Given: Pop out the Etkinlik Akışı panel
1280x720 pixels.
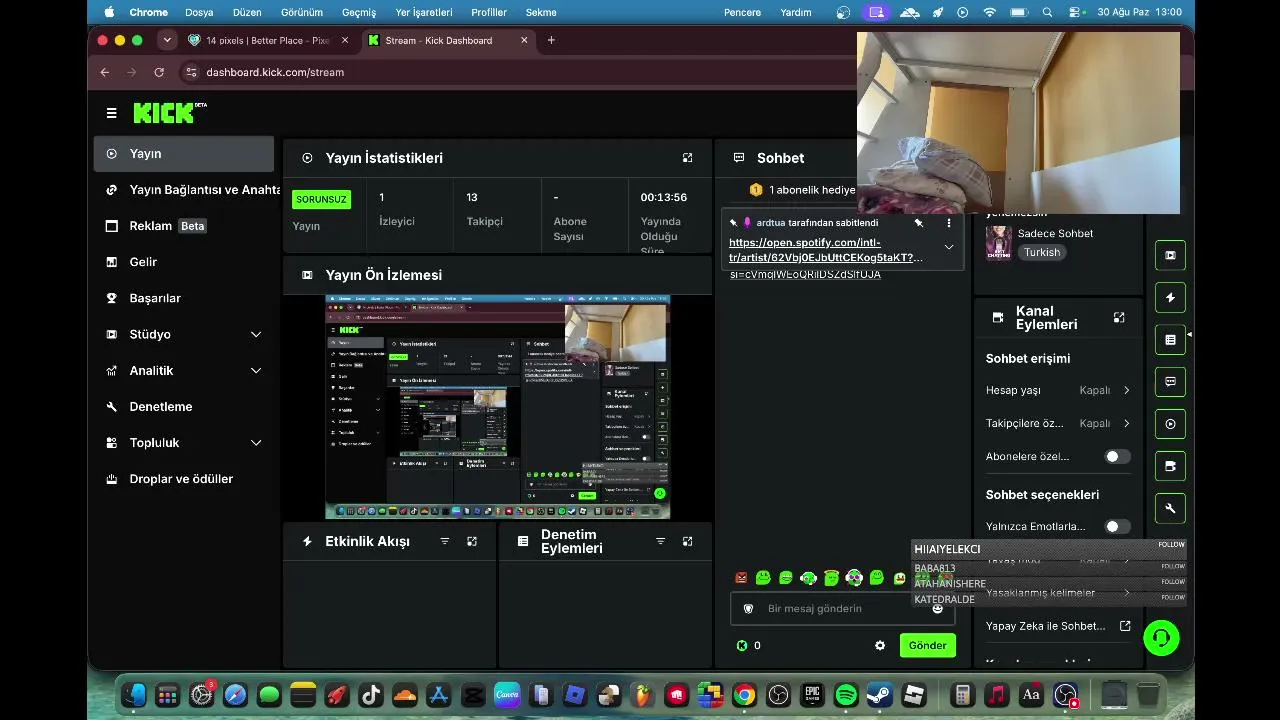Looking at the screenshot, I should (x=472, y=541).
